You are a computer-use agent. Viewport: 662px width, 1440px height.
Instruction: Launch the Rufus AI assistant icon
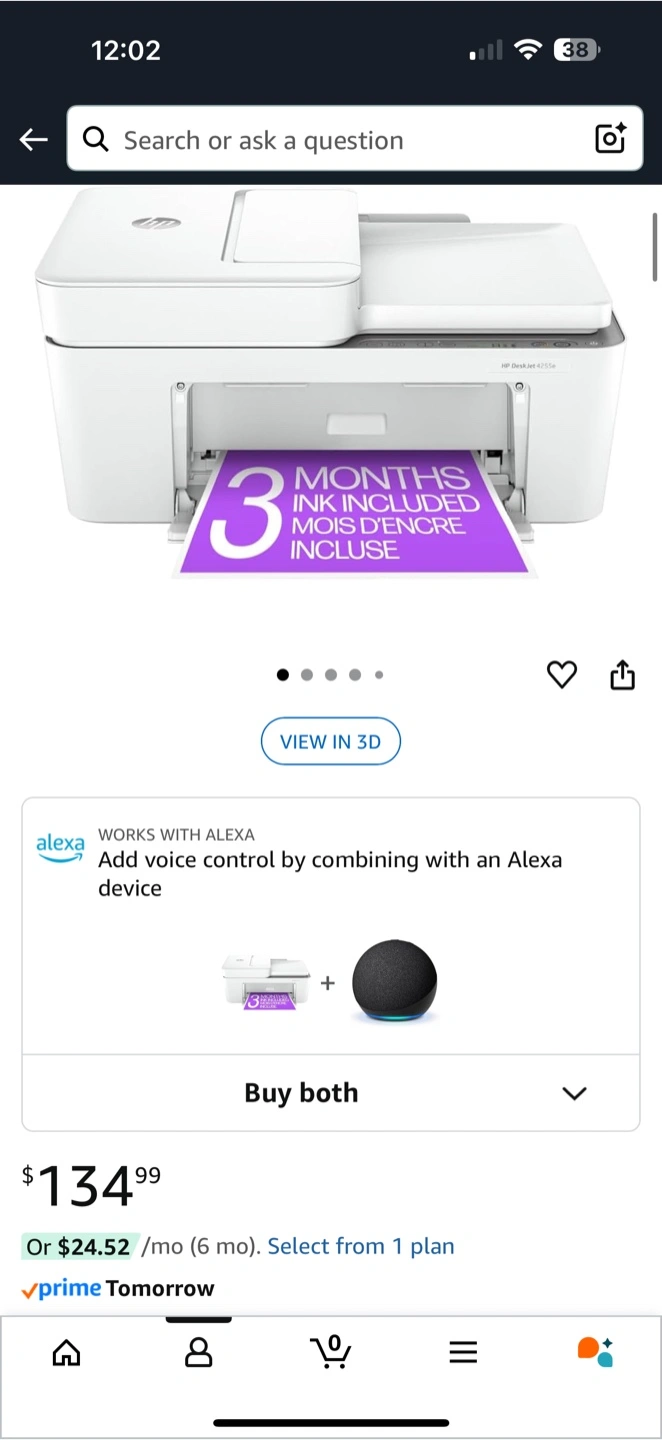[x=596, y=1352]
